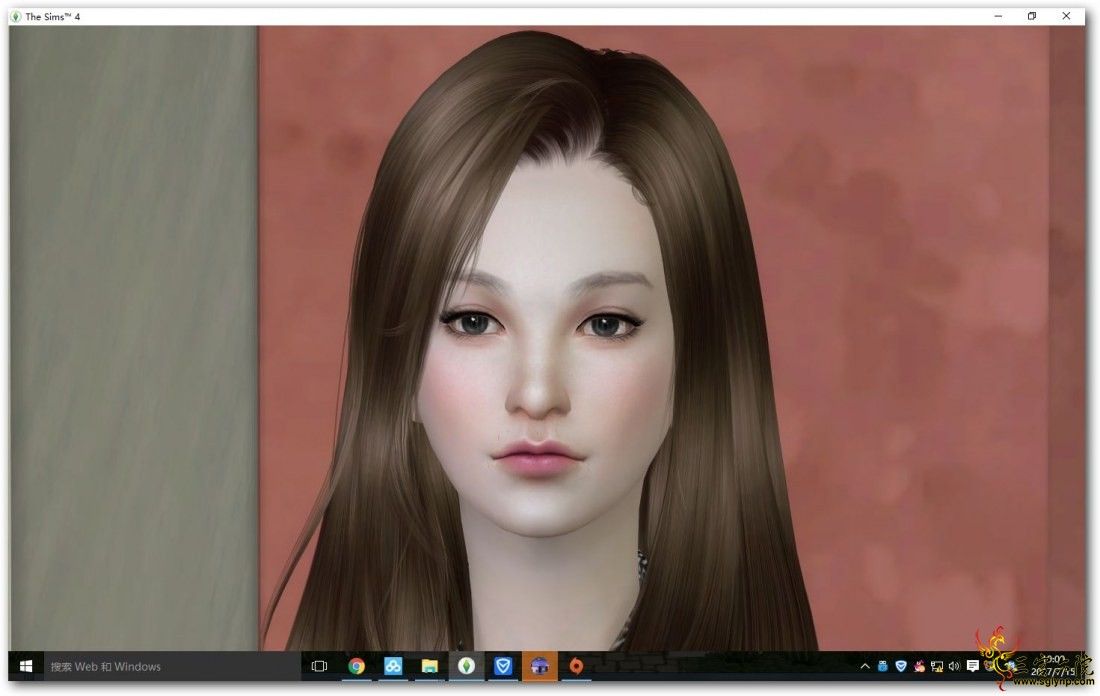The image size is (1100, 696).
Task: Expand the hidden system tray icons arrow
Action: tap(865, 666)
